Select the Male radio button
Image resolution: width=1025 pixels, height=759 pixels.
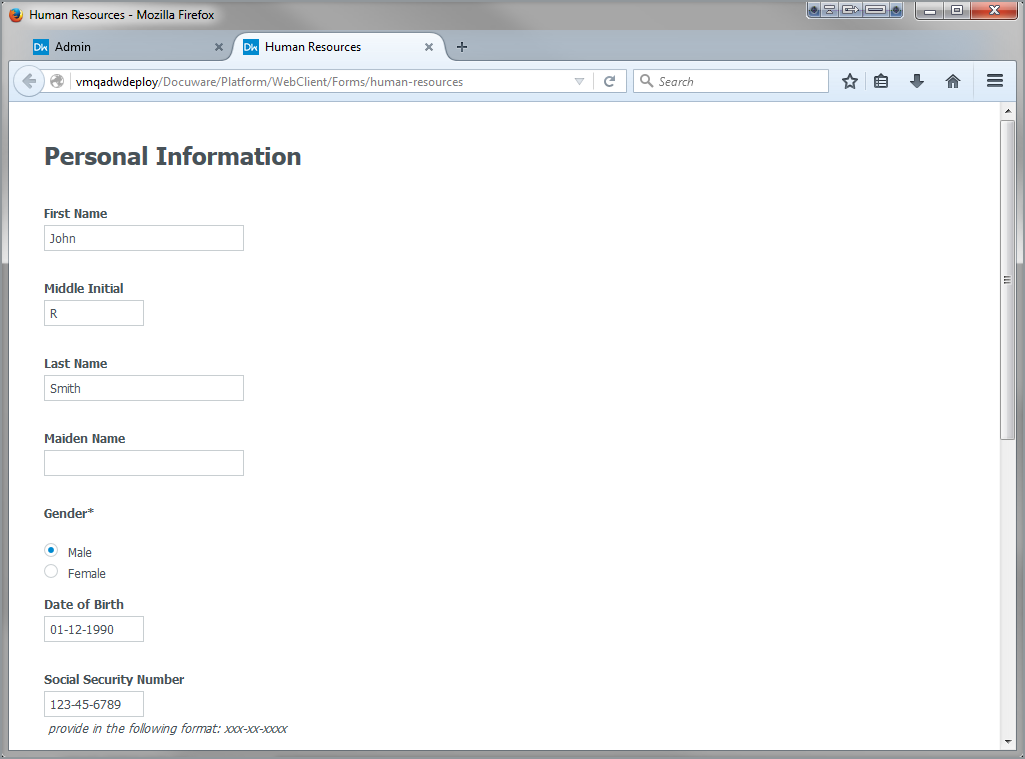(x=51, y=550)
